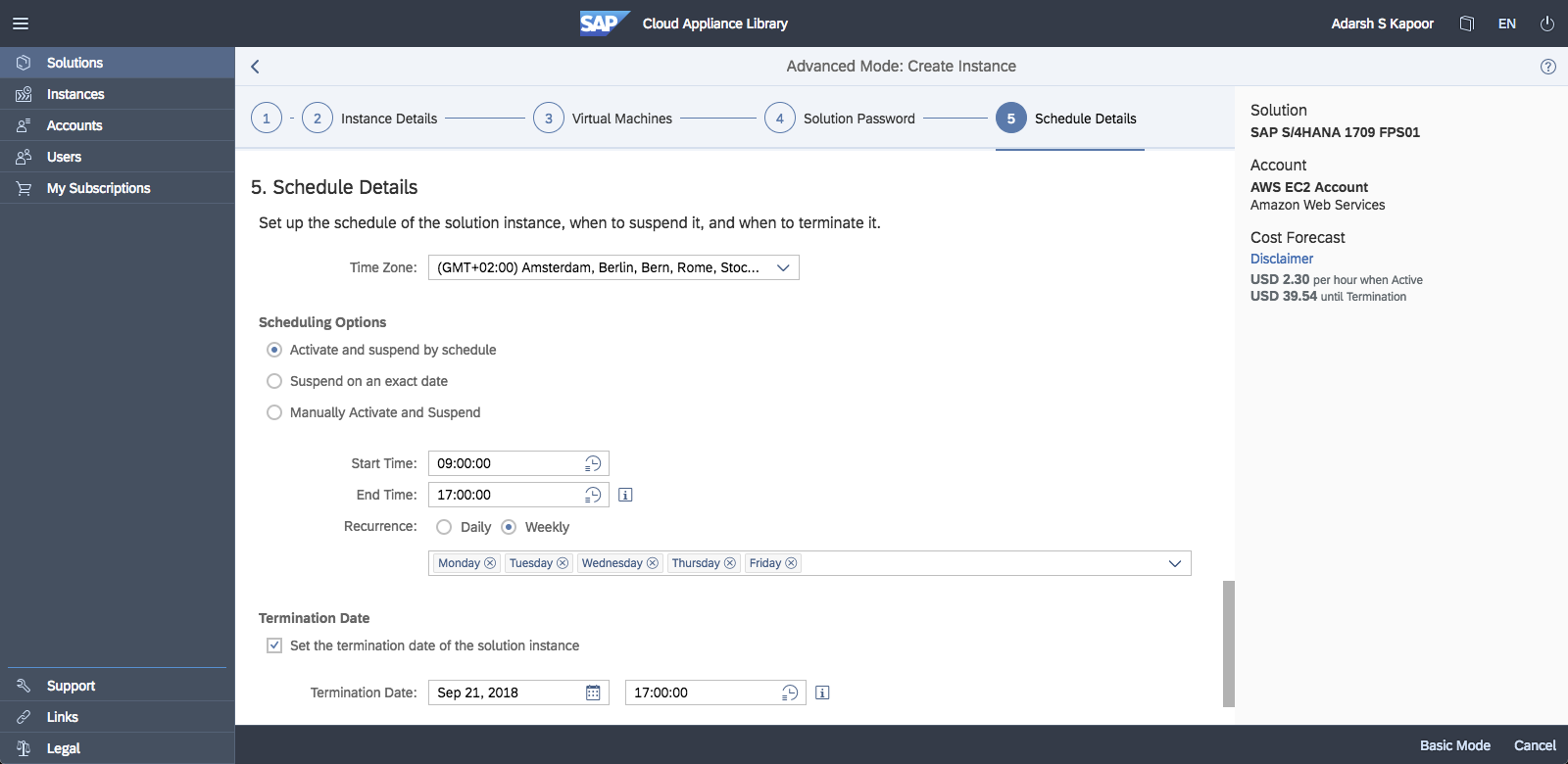Remove Tuesday from recurrence days

click(x=563, y=563)
